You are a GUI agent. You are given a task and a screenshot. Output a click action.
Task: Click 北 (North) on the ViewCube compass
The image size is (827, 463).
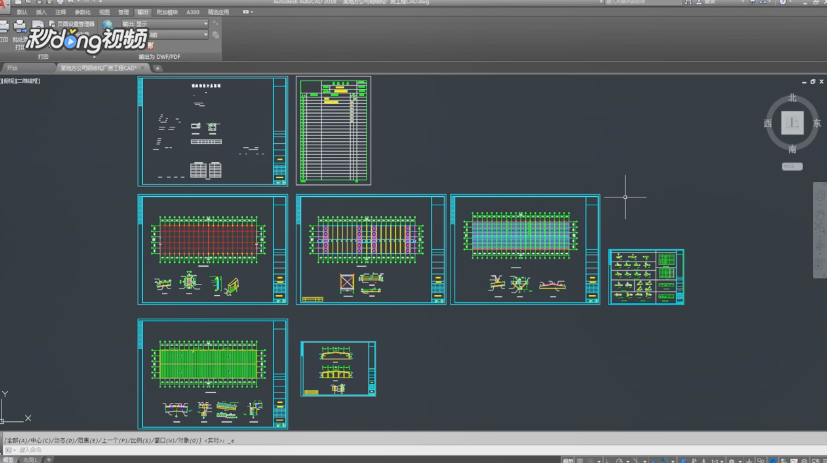792,98
